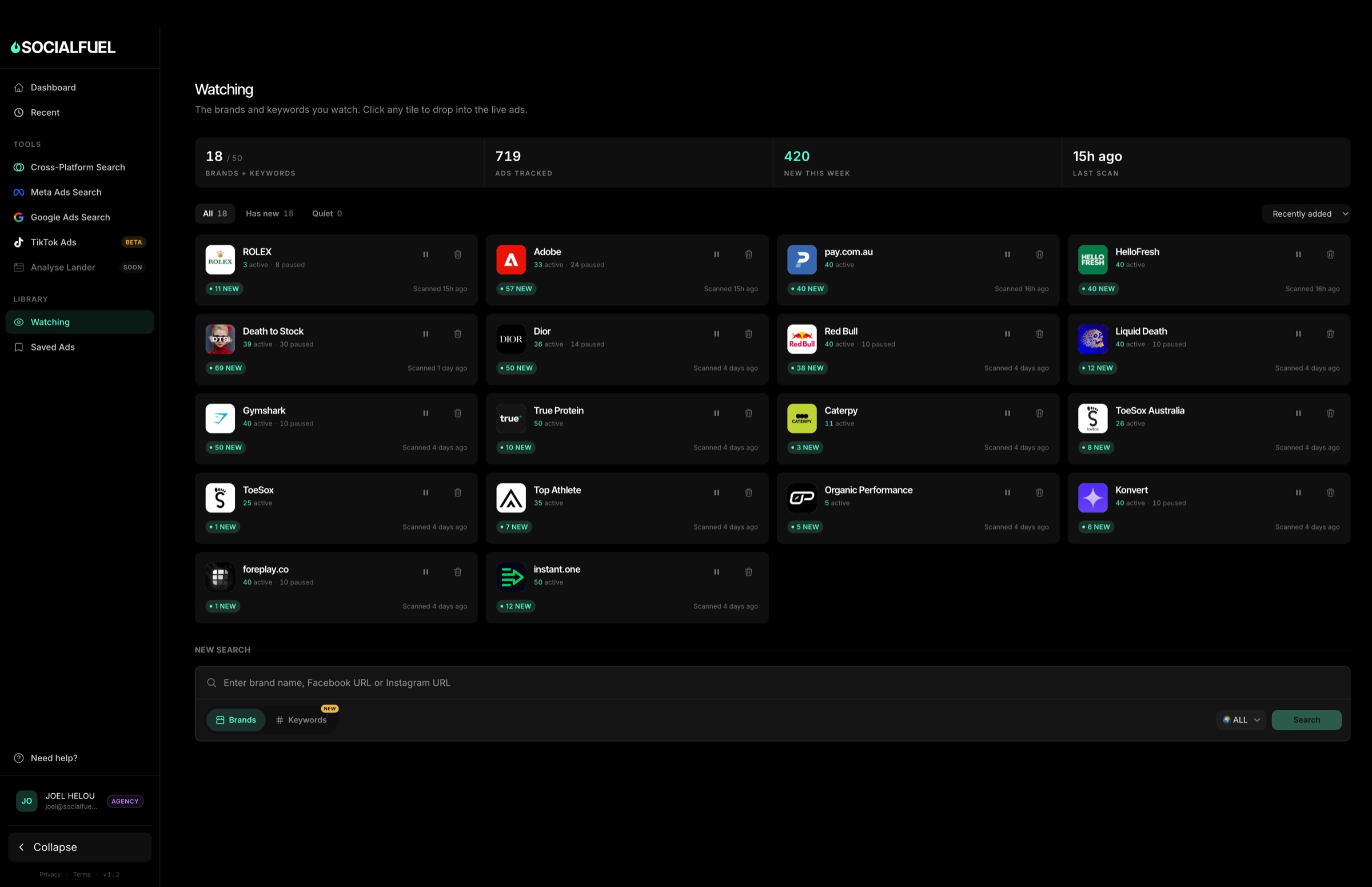Click trash icon on Liquid Death

[x=1330, y=334]
